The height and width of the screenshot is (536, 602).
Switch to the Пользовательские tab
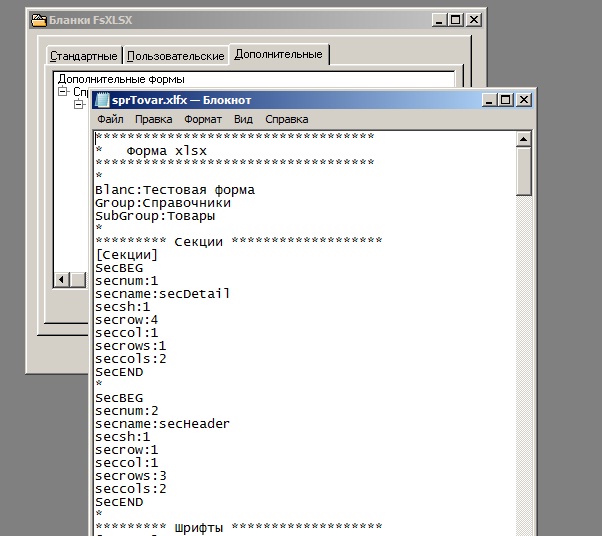tap(176, 55)
